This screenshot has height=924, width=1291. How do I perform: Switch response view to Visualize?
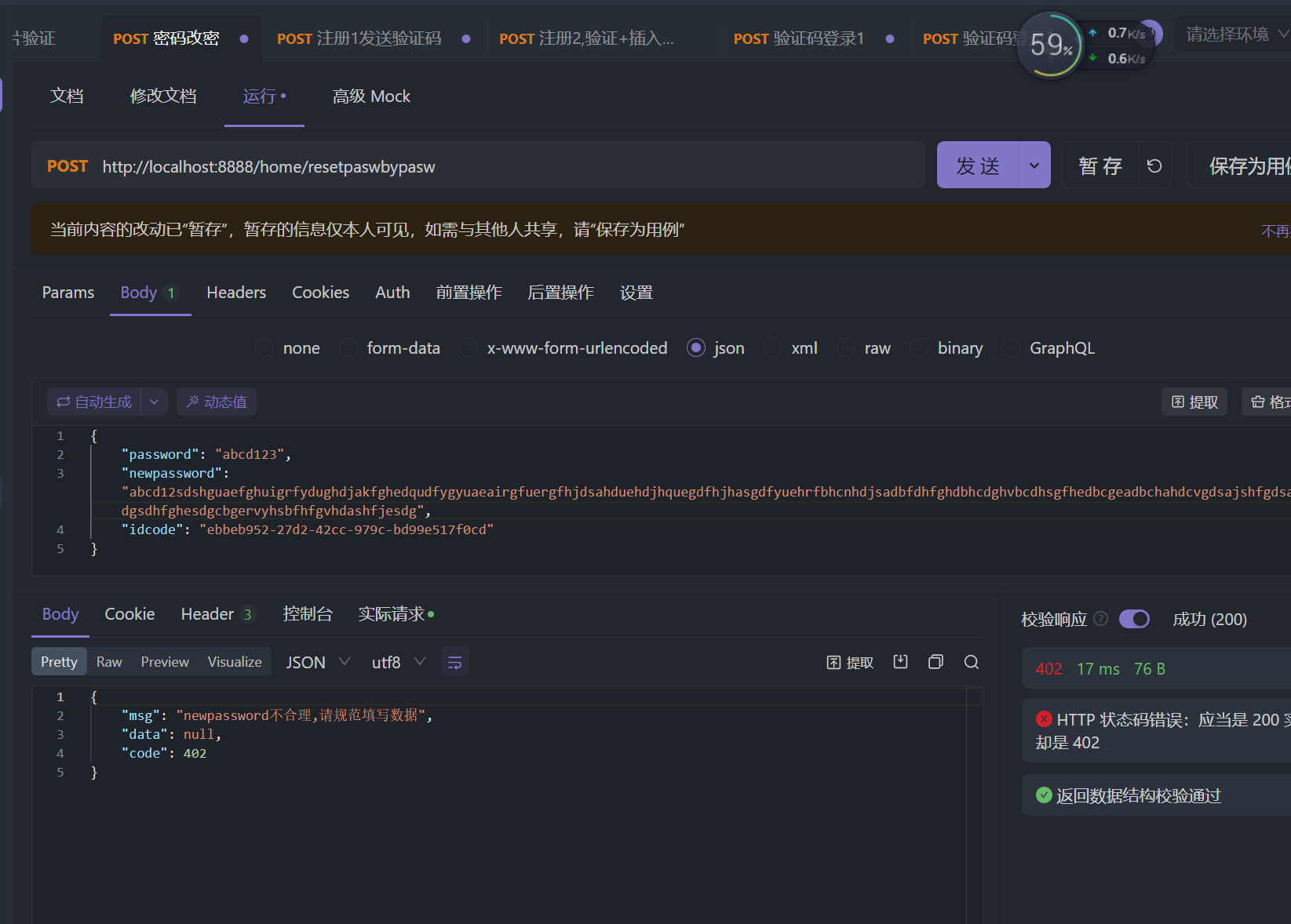point(235,662)
